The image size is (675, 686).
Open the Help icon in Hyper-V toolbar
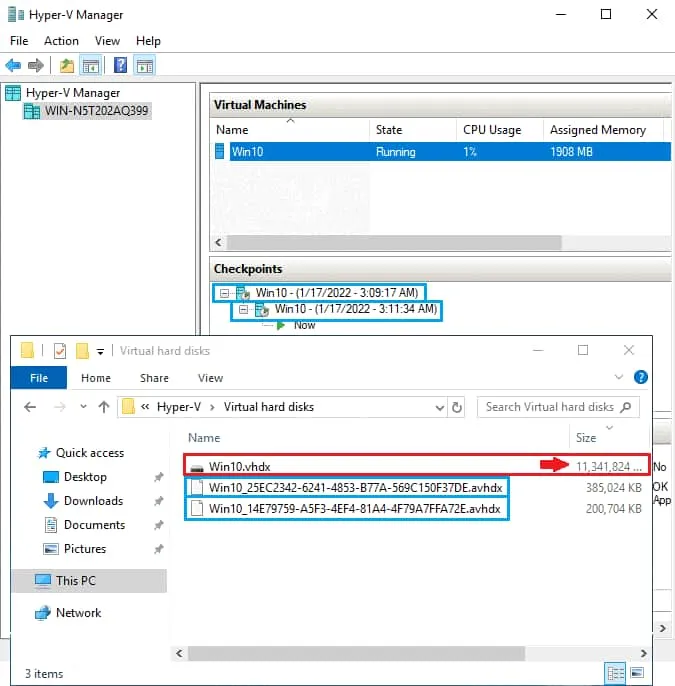(120, 66)
